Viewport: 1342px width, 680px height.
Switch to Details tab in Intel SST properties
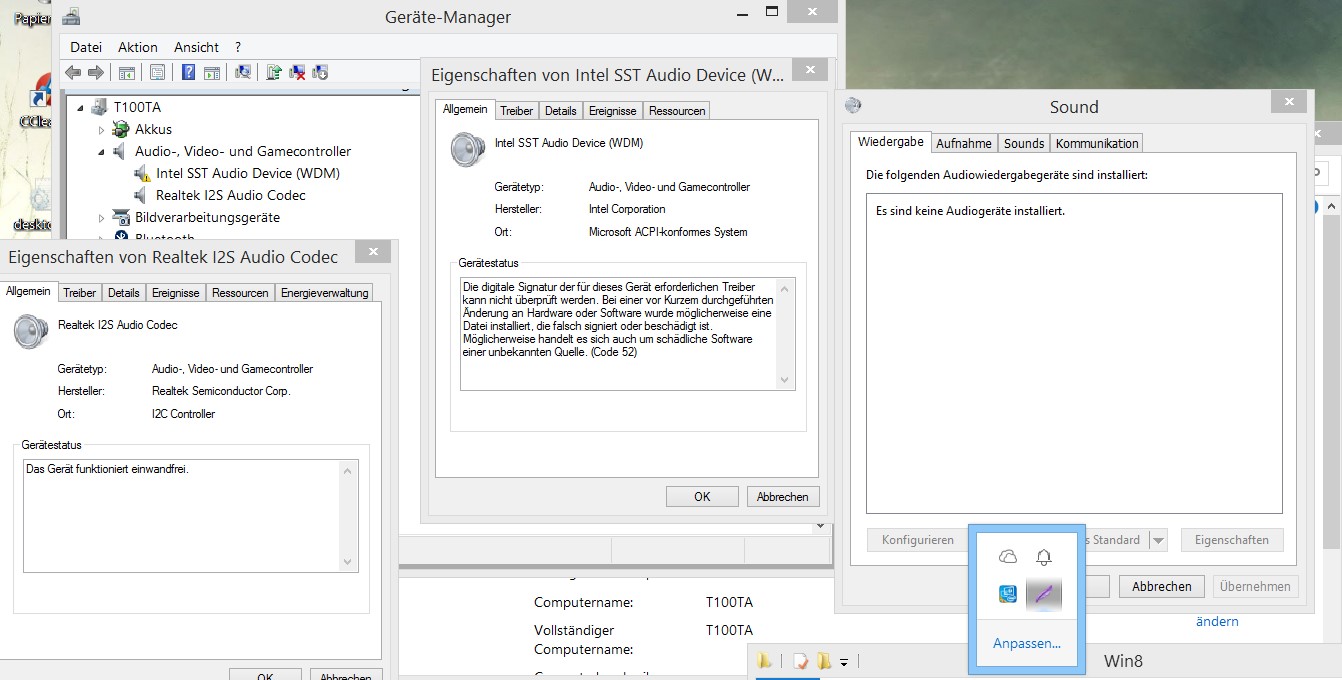(x=561, y=111)
